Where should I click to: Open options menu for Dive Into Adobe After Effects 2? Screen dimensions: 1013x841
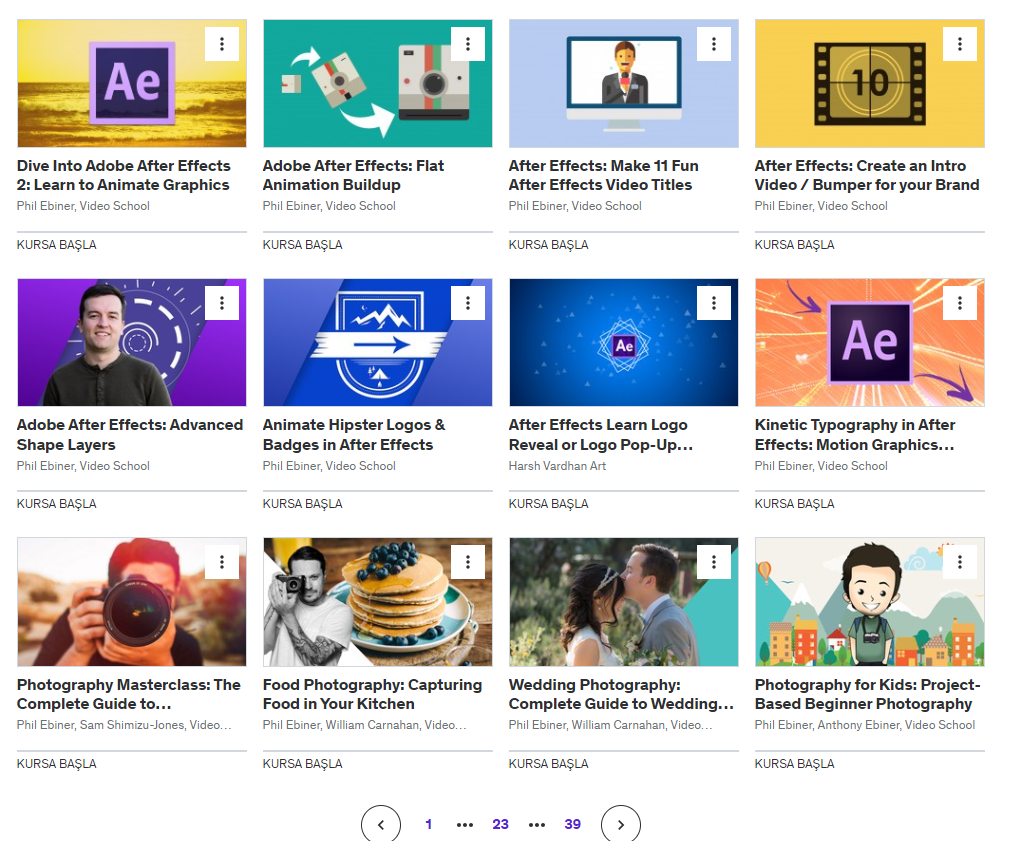pos(222,44)
